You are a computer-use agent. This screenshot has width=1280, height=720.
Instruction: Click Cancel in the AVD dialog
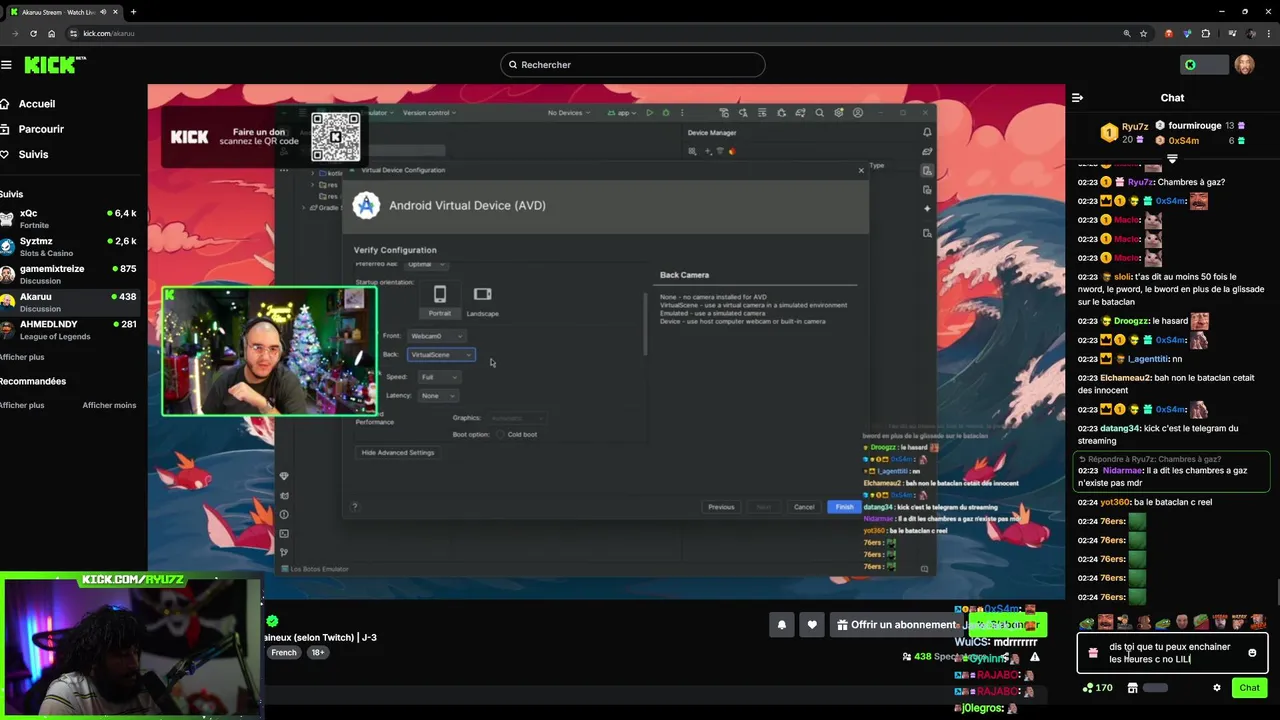804,507
